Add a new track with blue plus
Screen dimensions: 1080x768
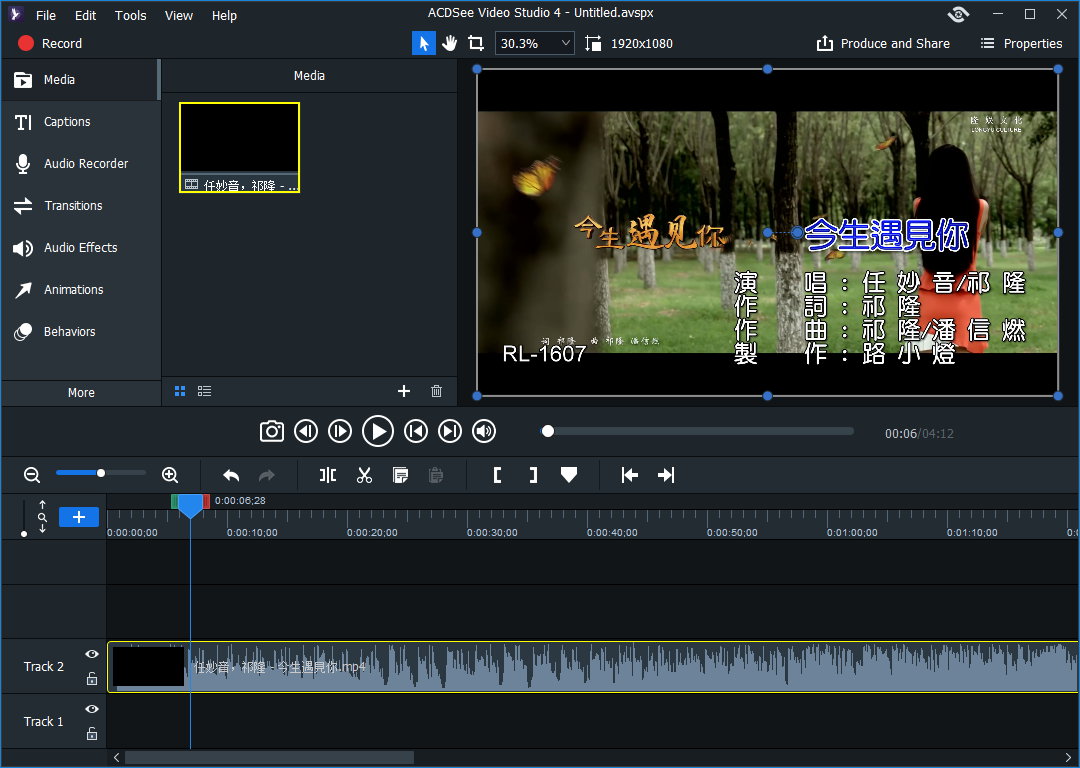coord(79,517)
